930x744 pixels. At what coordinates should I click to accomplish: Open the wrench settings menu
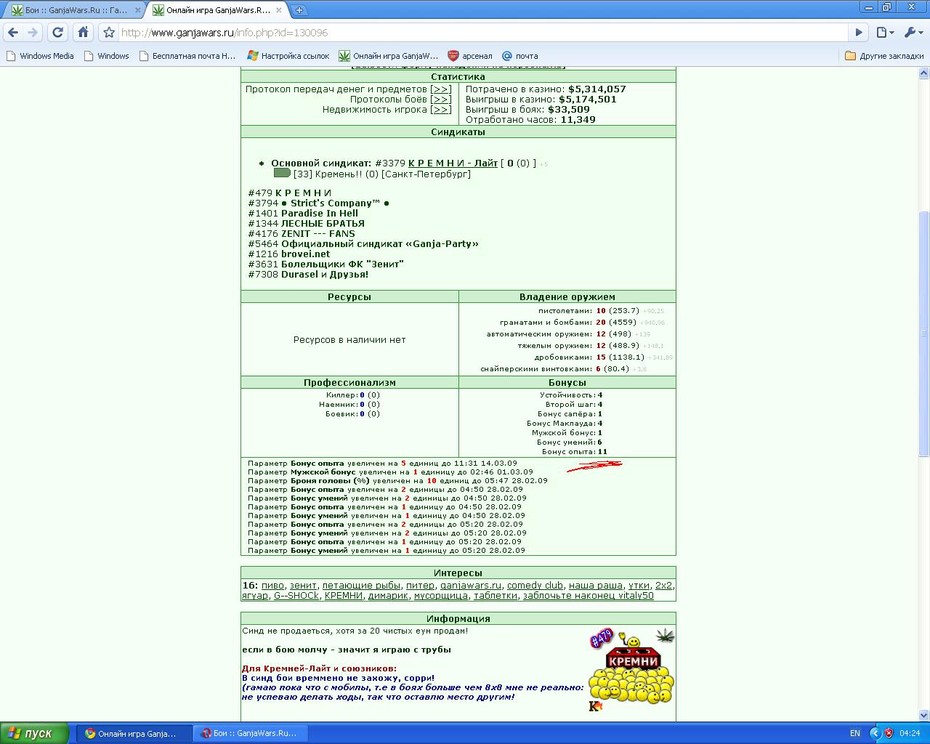[912, 33]
